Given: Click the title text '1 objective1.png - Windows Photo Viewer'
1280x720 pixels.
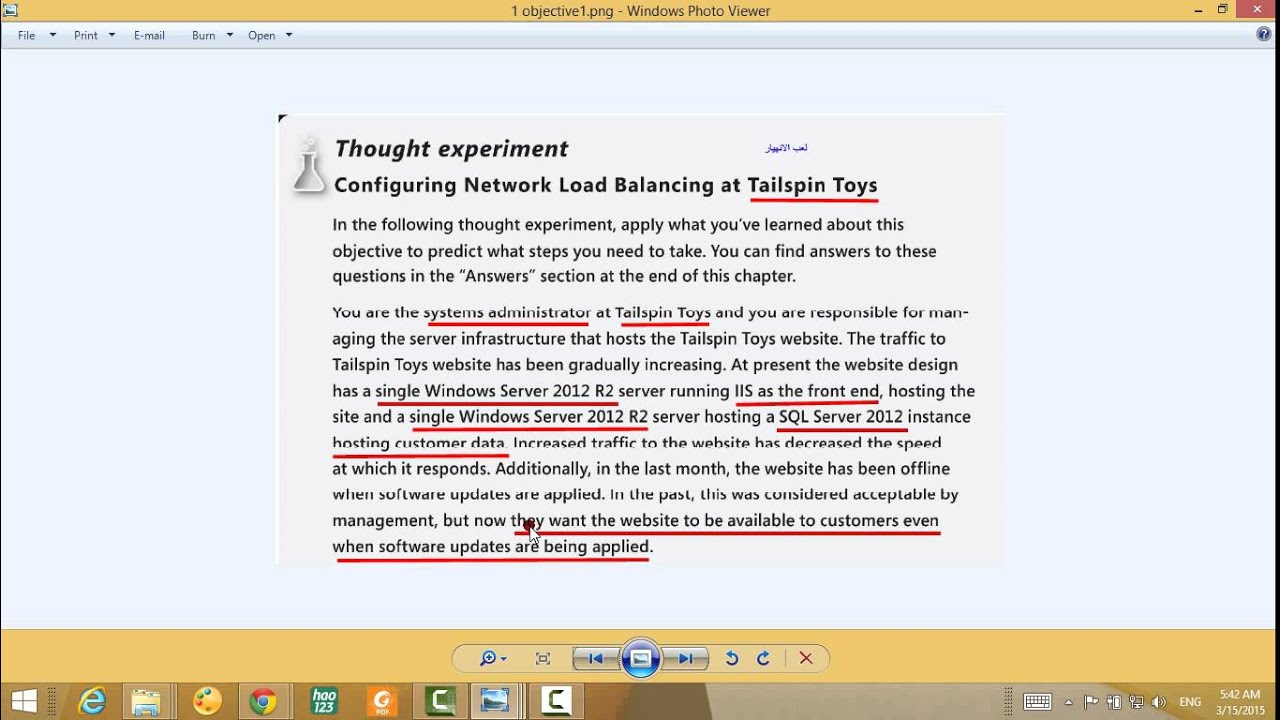Looking at the screenshot, I should tap(640, 11).
